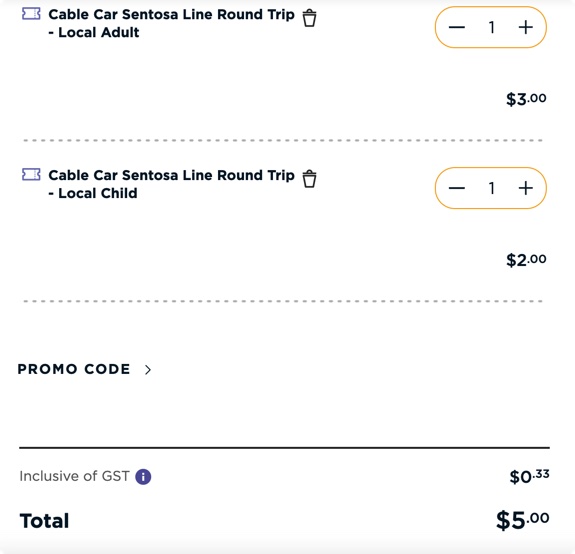The width and height of the screenshot is (575, 554).
Task: Select the Cable Car Local Child item title
Action: (171, 184)
